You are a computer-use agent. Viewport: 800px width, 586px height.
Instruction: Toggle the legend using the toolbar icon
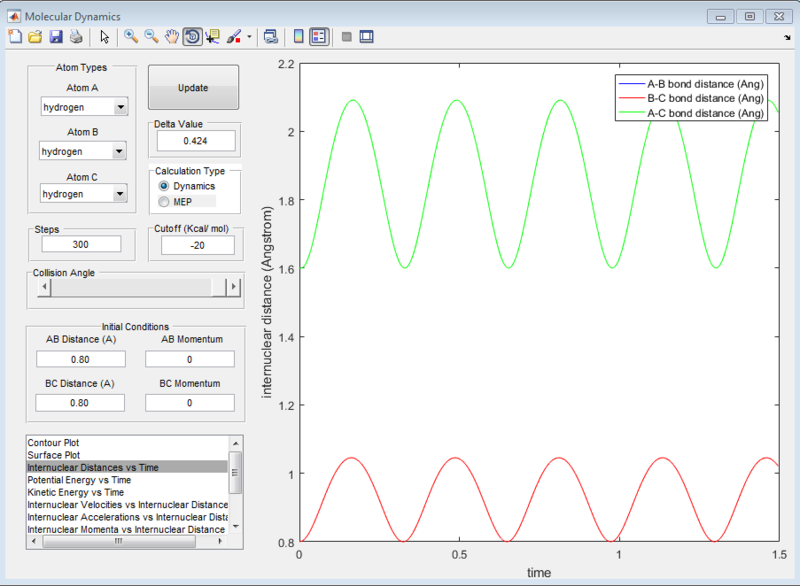317,36
